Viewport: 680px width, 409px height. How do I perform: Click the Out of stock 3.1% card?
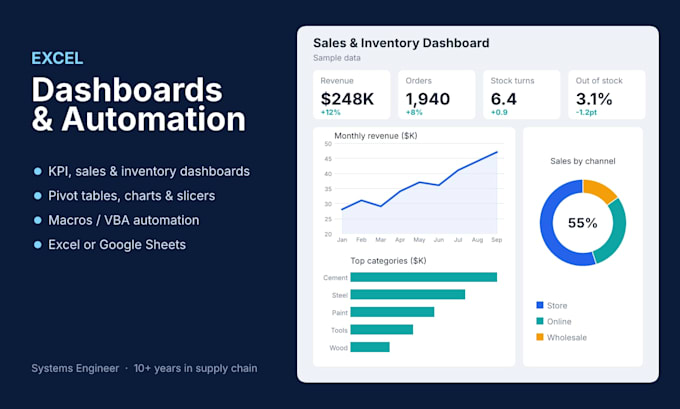pyautogui.click(x=607, y=95)
